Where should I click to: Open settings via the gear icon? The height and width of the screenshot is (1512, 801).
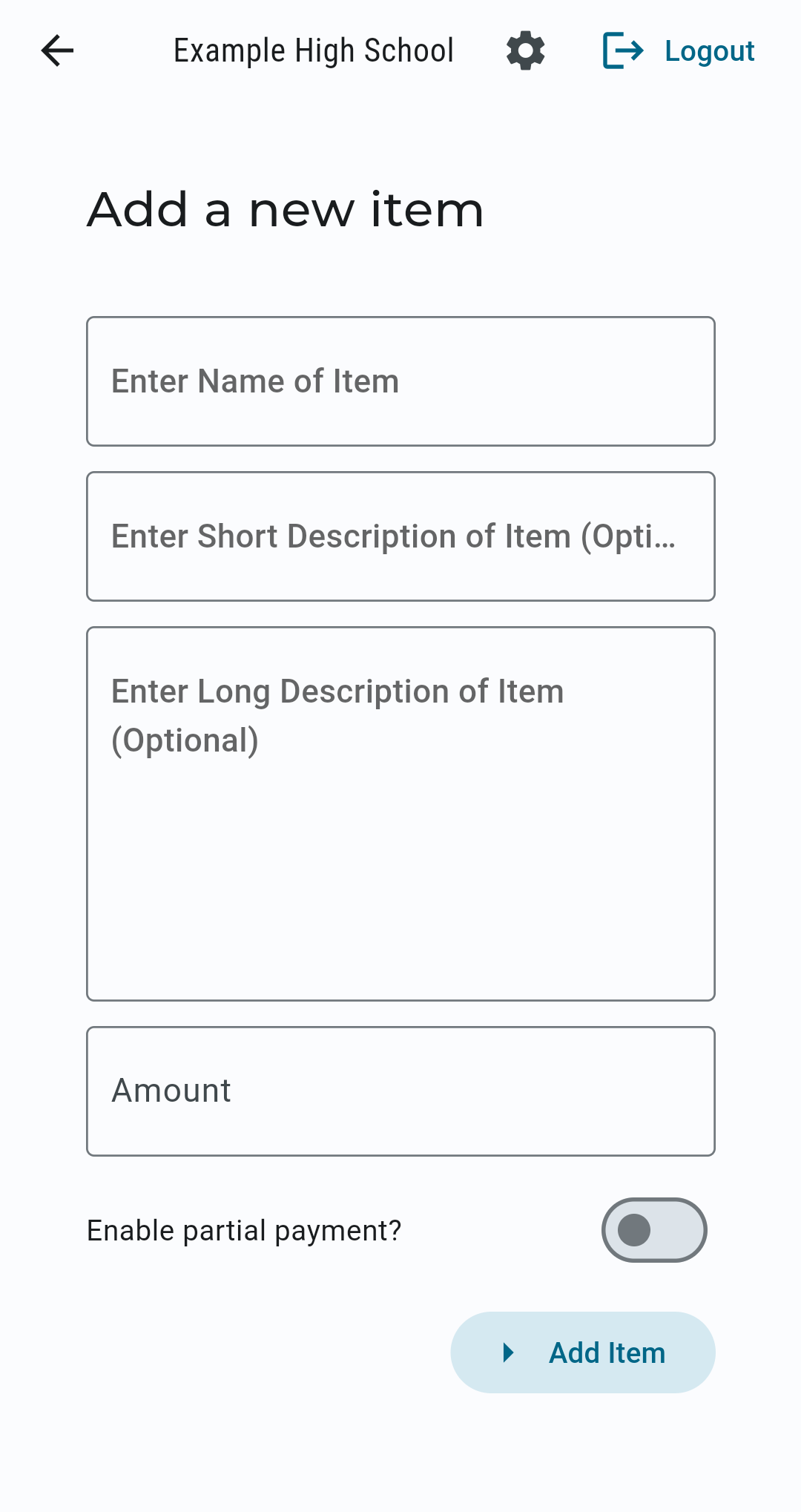[526, 50]
